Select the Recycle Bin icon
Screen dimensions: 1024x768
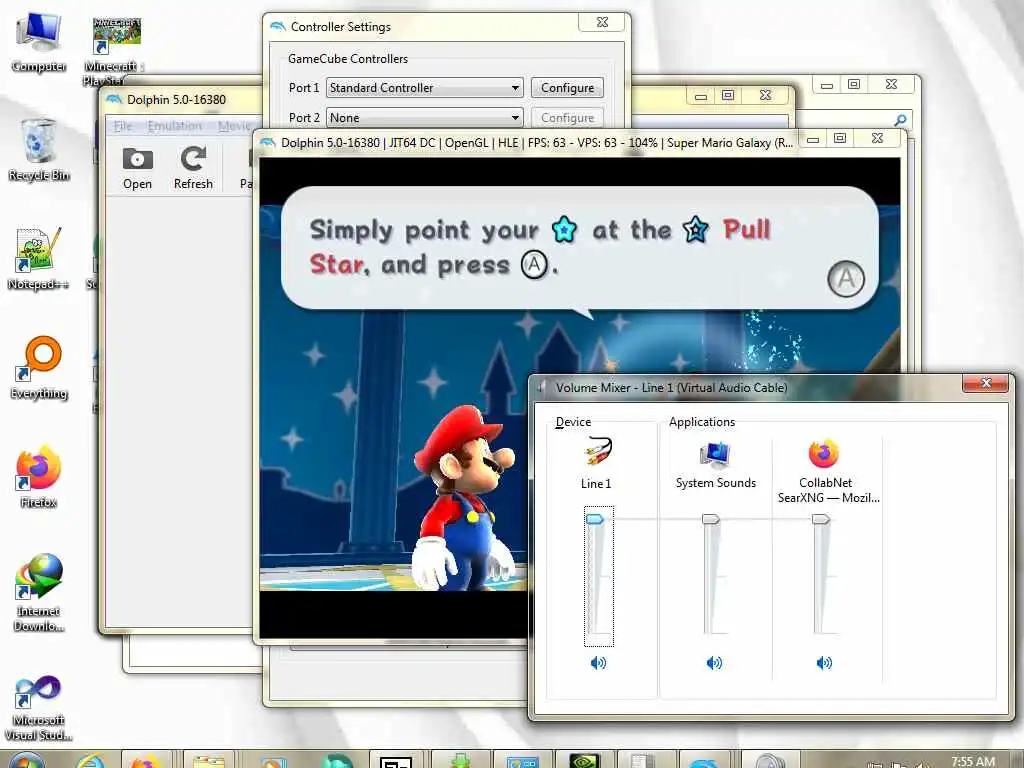(x=39, y=150)
